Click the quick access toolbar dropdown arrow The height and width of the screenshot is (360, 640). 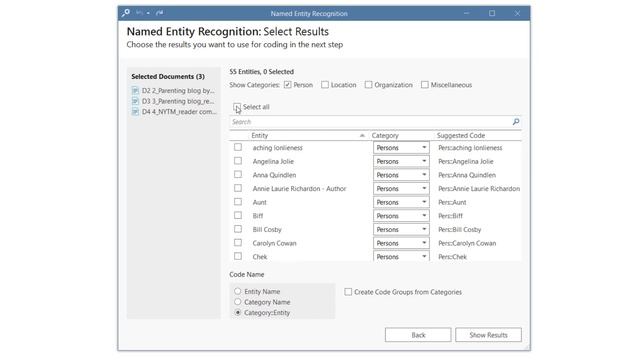pos(148,13)
